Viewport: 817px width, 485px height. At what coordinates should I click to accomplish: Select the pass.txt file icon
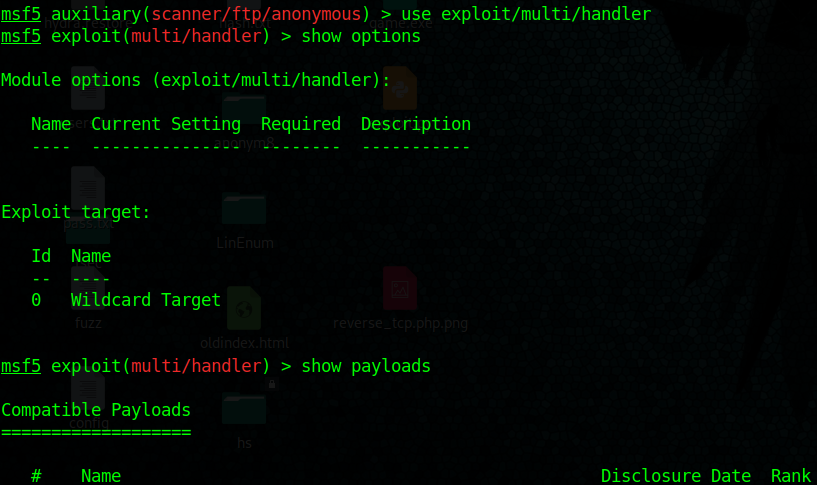point(88,186)
